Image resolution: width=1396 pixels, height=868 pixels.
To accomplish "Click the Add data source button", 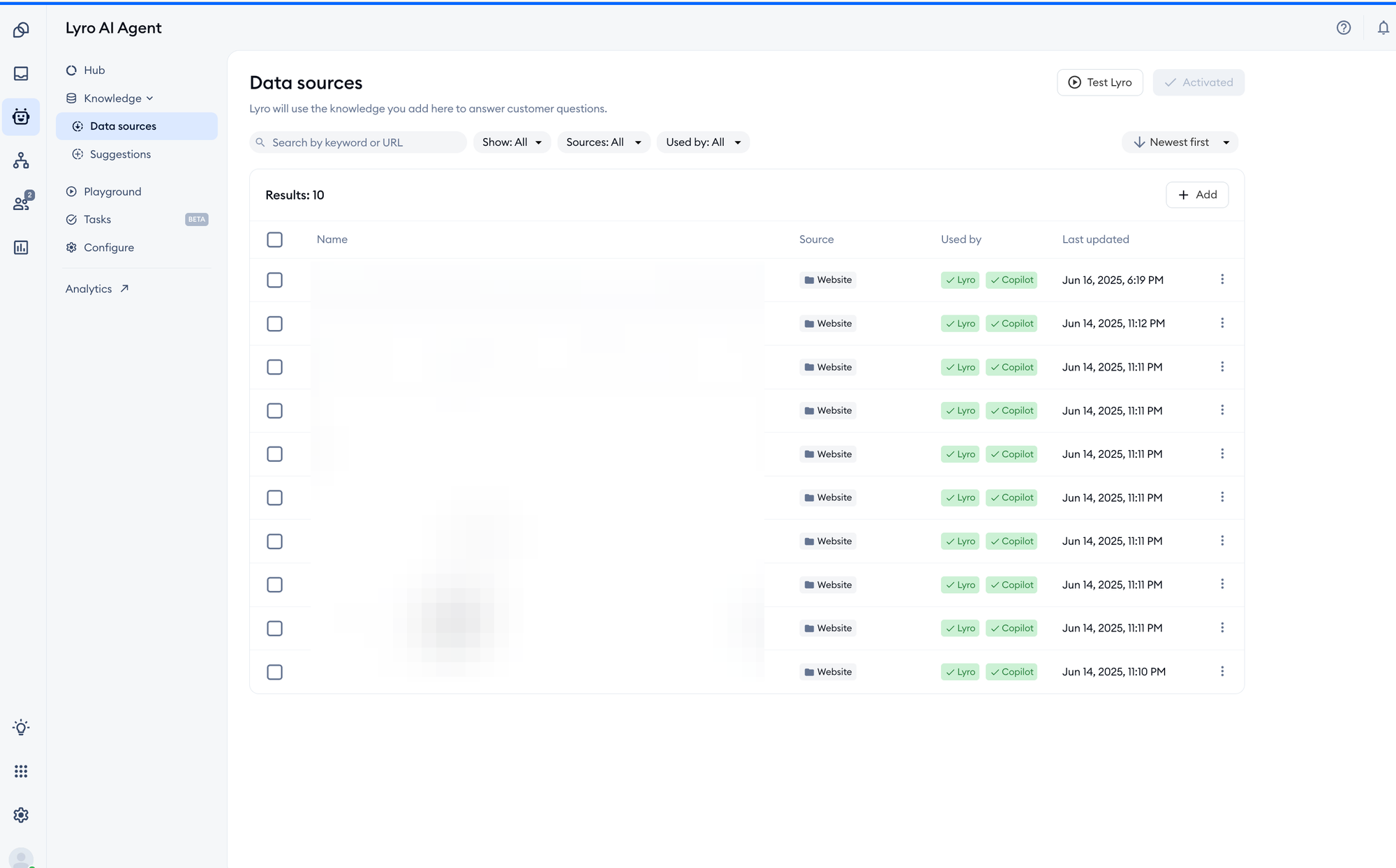I will click(1197, 195).
